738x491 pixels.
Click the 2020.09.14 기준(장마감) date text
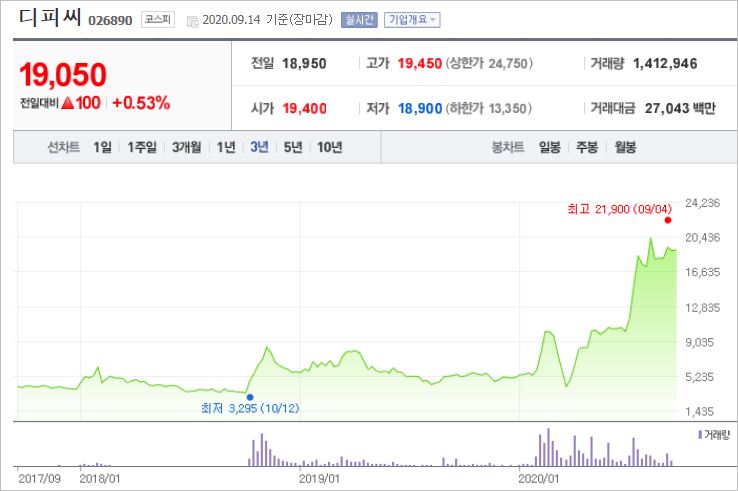(x=267, y=20)
